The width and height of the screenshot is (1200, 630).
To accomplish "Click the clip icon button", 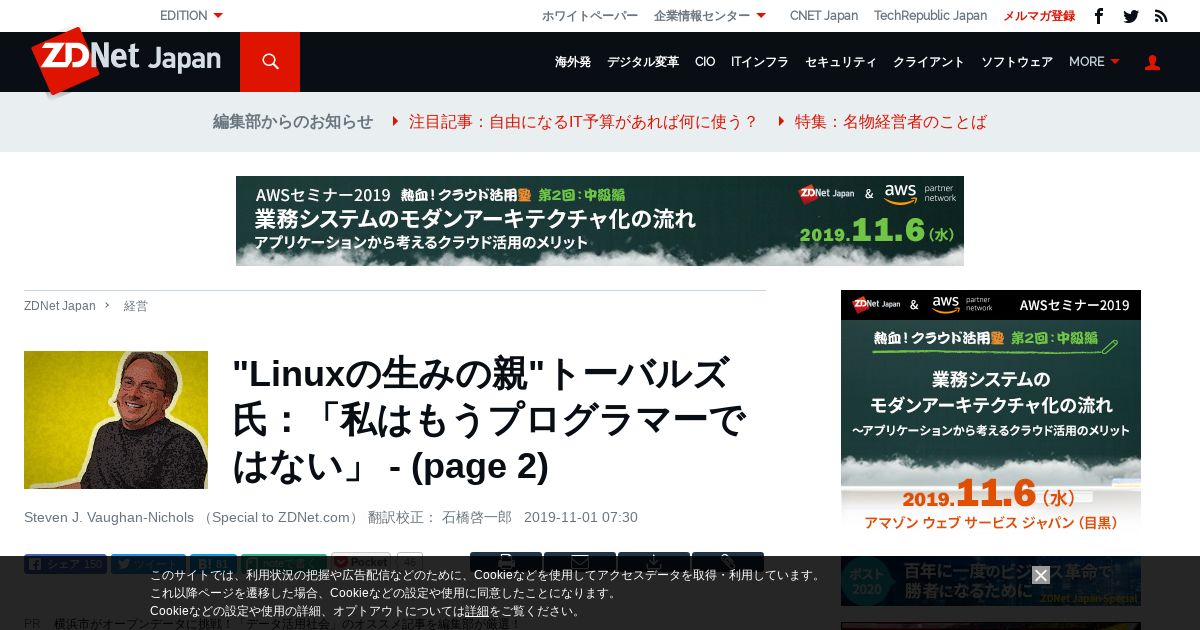I will tap(728, 562).
